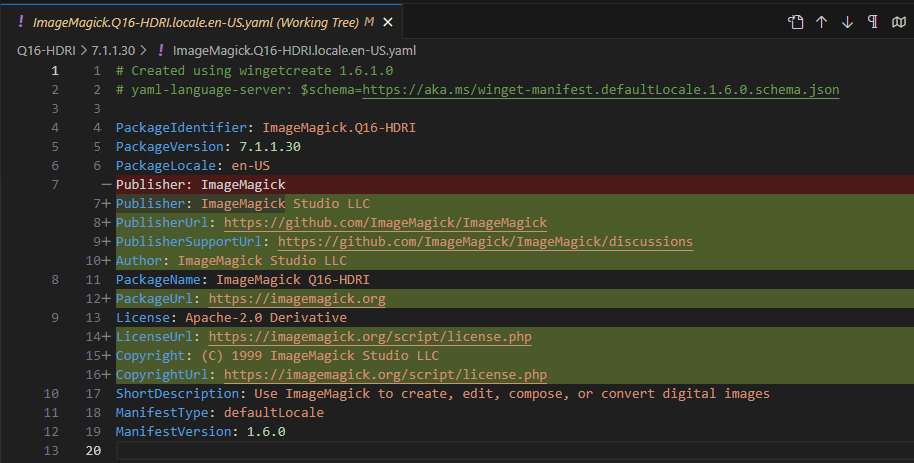Click the minus marker on removed Publisher line
914x463 pixels.
click(x=105, y=185)
